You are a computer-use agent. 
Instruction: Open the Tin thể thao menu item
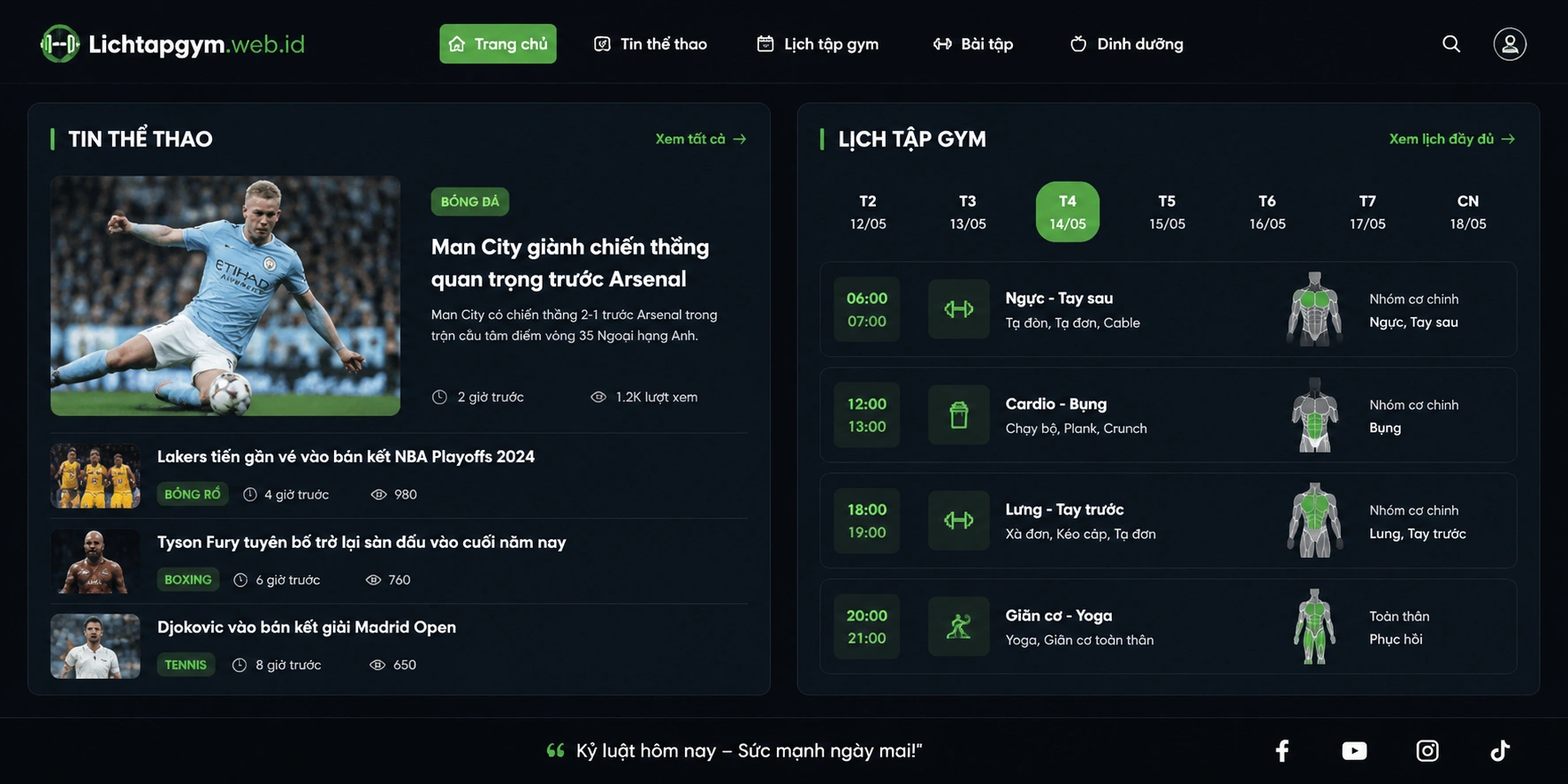coord(651,43)
